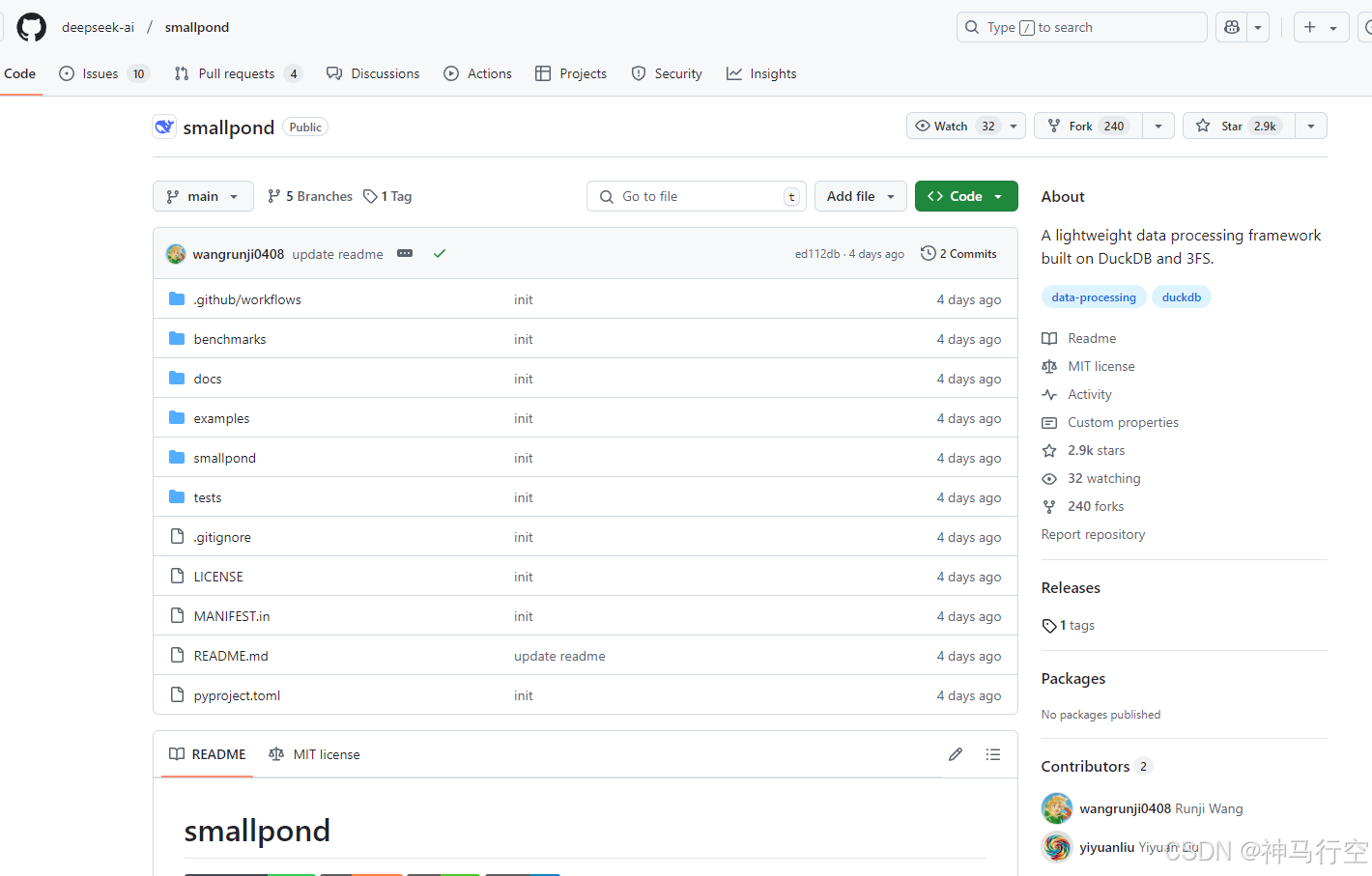The image size is (1372, 876).
Task: Open the smallpond breadcrumb link
Action: (197, 27)
